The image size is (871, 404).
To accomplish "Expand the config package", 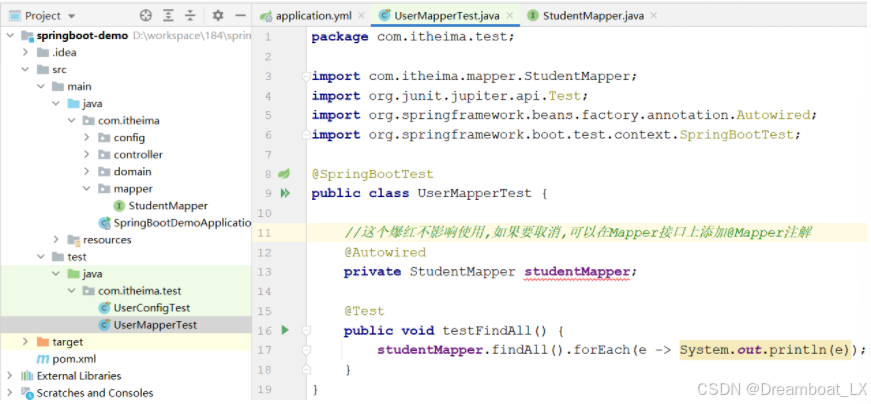I will coord(87,137).
